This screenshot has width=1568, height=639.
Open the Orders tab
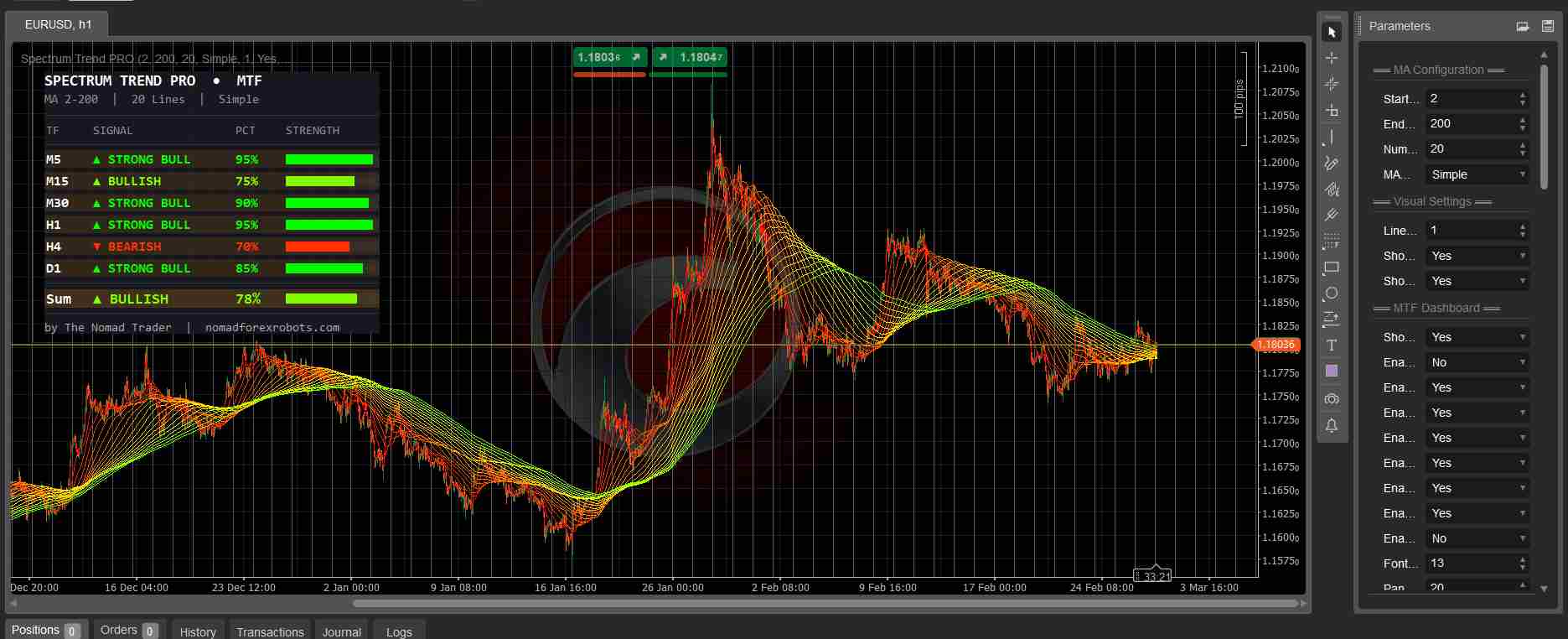click(x=128, y=630)
